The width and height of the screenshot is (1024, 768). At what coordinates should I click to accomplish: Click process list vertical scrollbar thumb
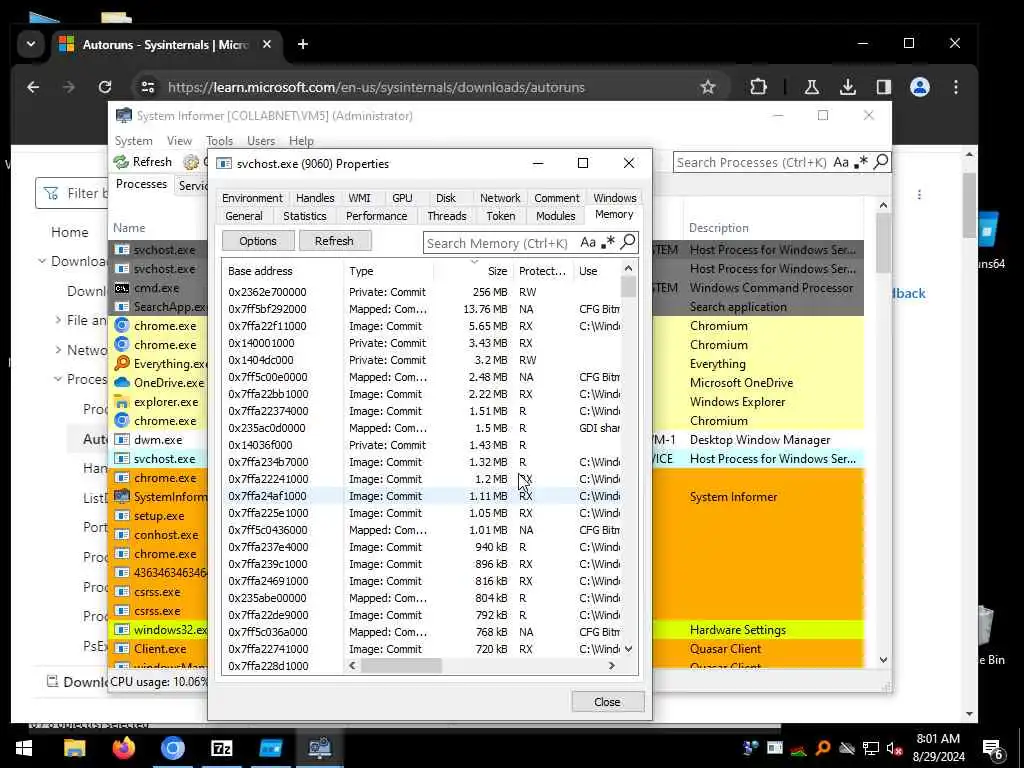883,243
